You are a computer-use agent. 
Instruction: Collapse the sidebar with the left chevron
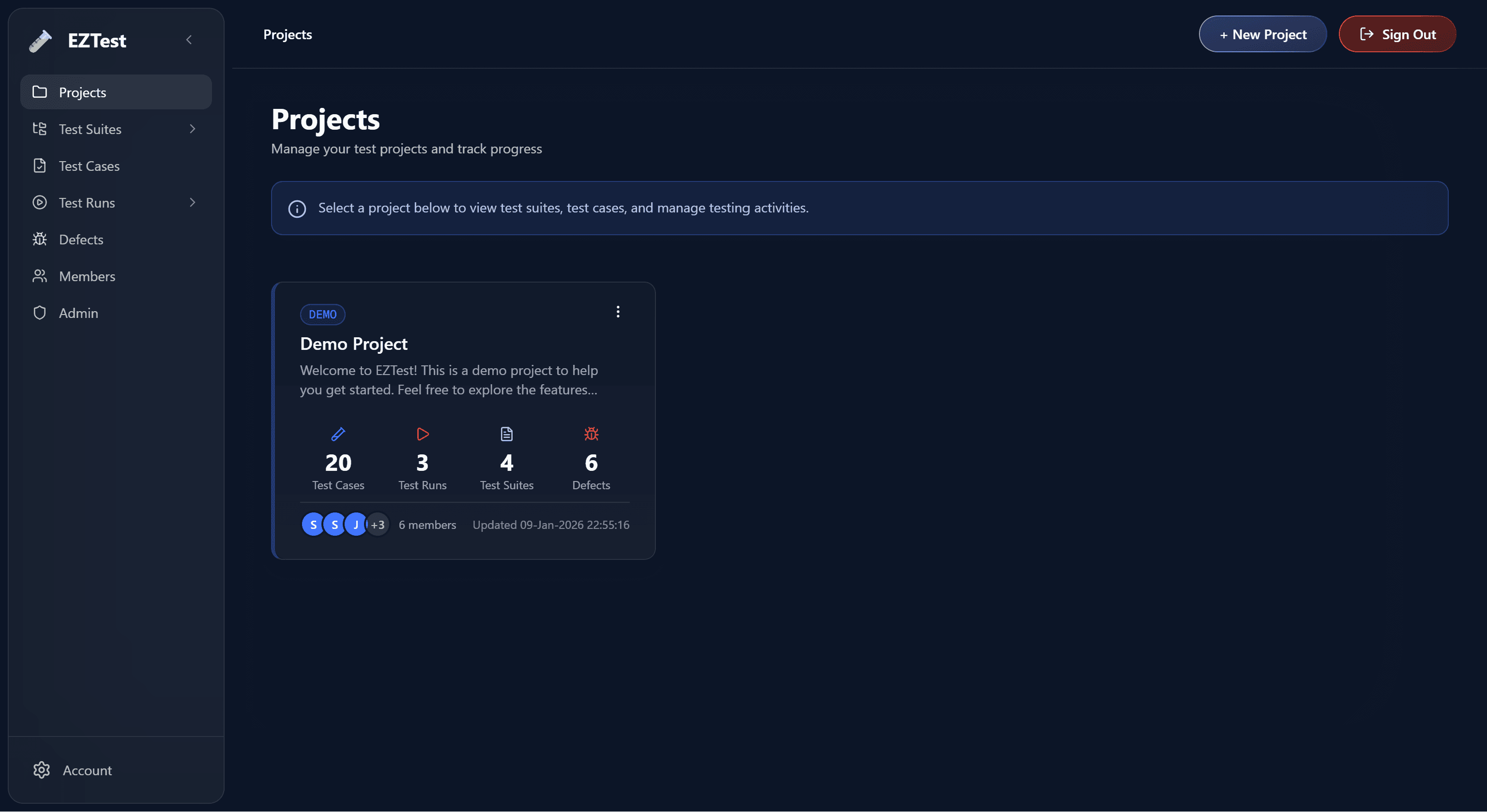(x=189, y=40)
